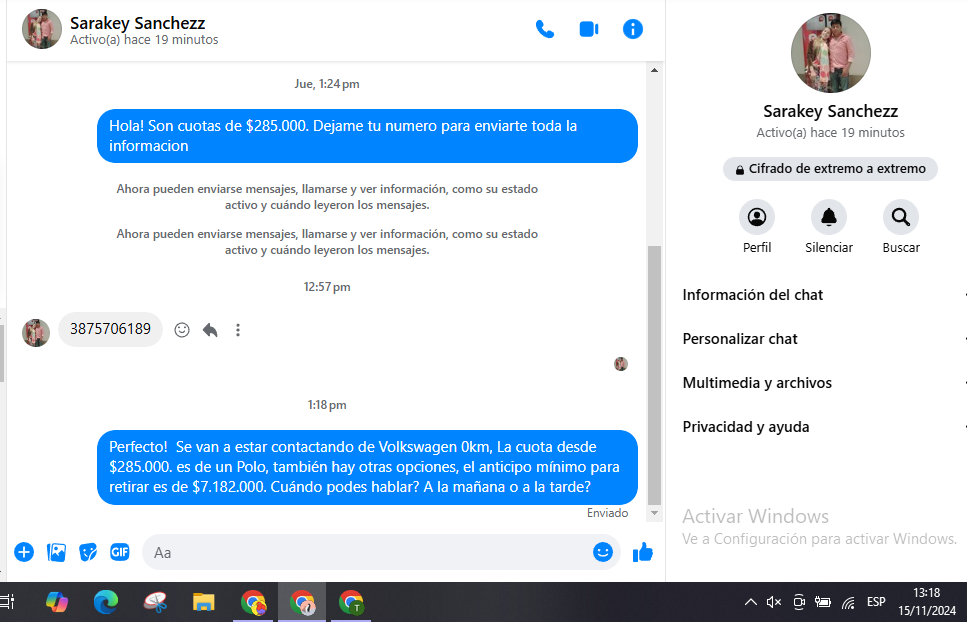Search the conversation with Buscar
This screenshot has width=967, height=622.
click(900, 218)
